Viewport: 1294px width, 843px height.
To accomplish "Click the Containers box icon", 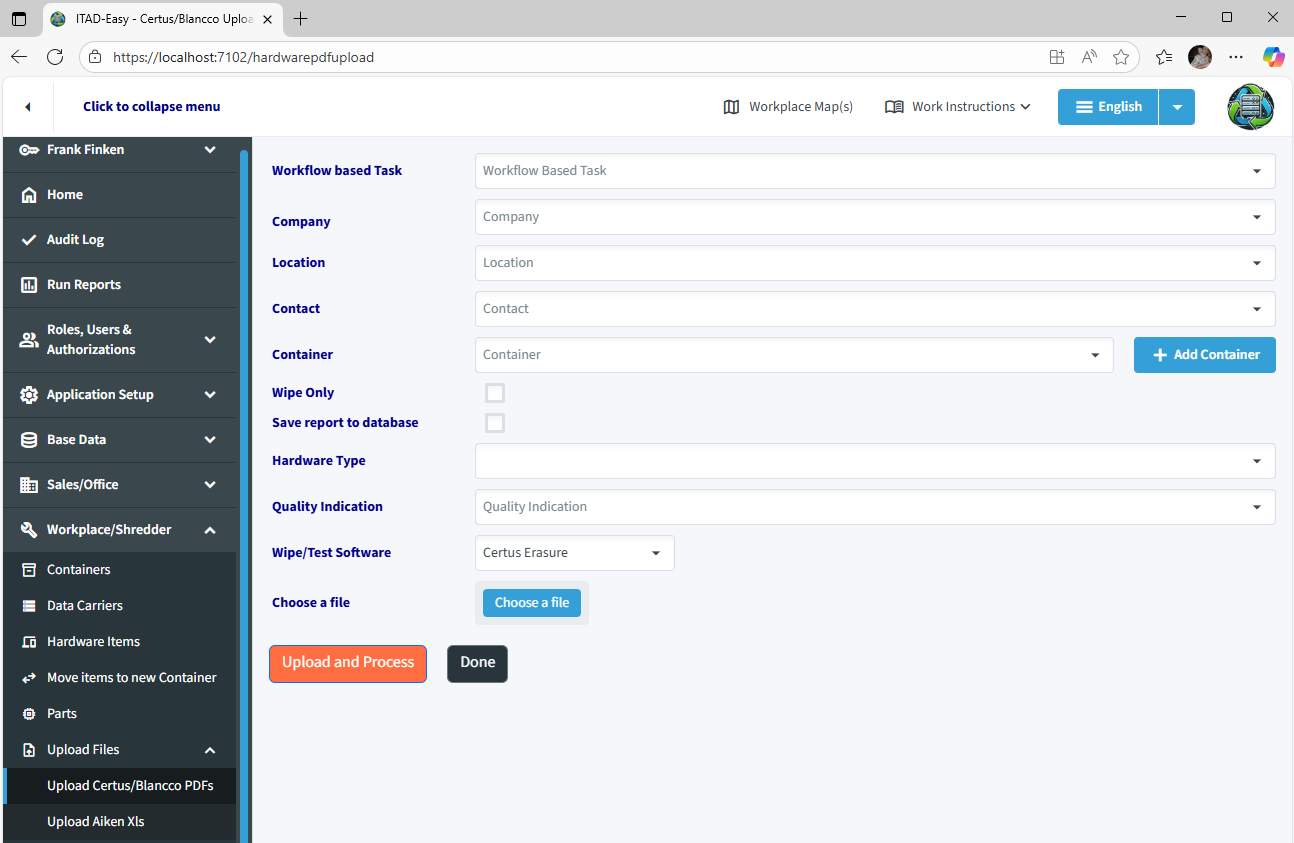I will point(29,570).
